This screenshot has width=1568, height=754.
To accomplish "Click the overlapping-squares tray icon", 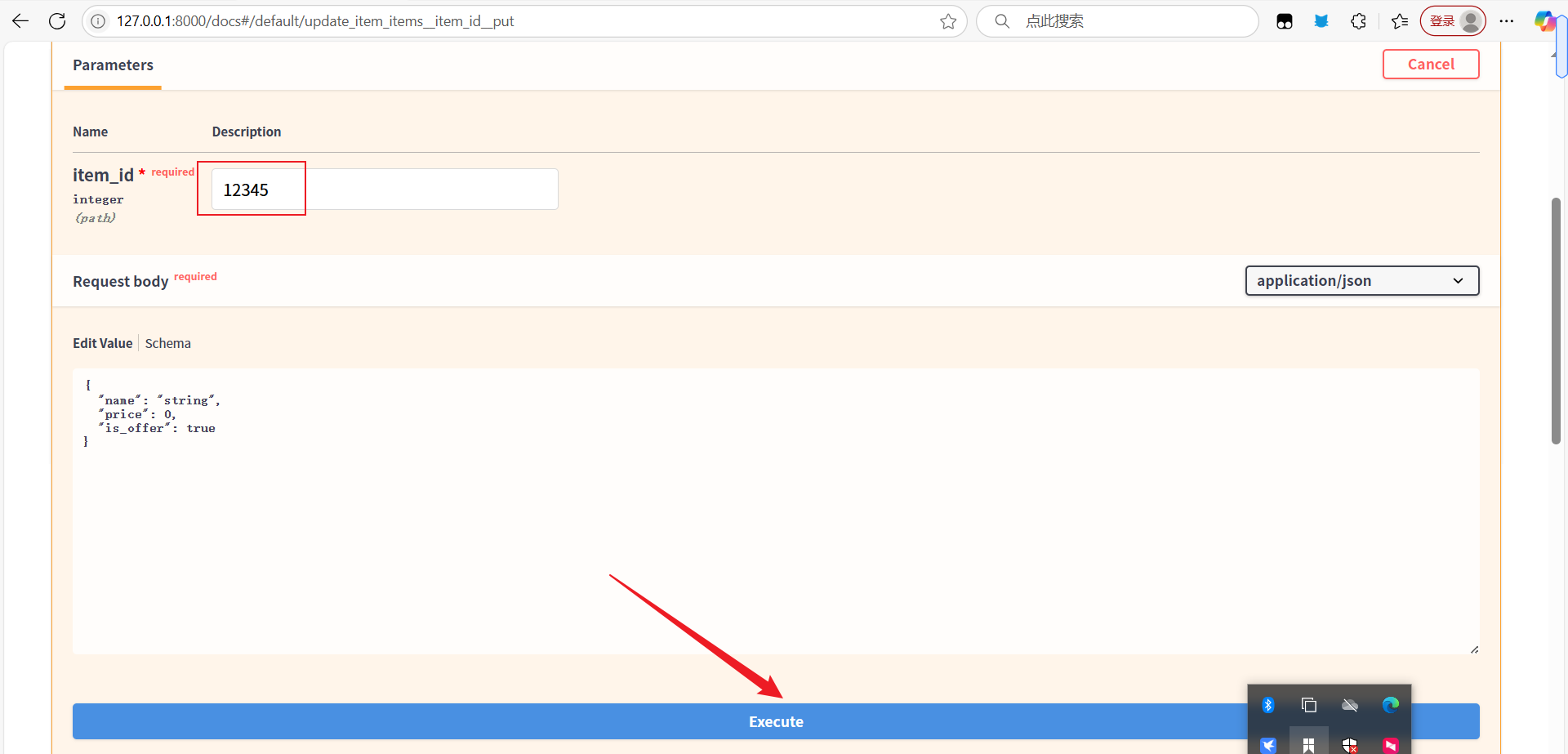I will [x=1309, y=705].
